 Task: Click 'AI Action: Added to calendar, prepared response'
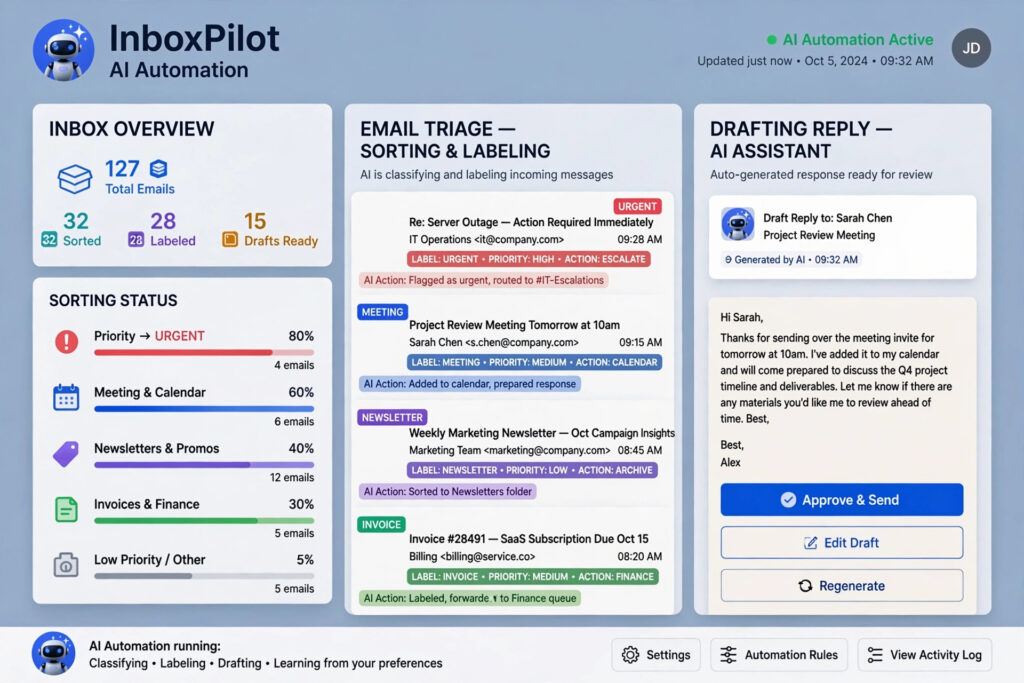[x=470, y=384]
